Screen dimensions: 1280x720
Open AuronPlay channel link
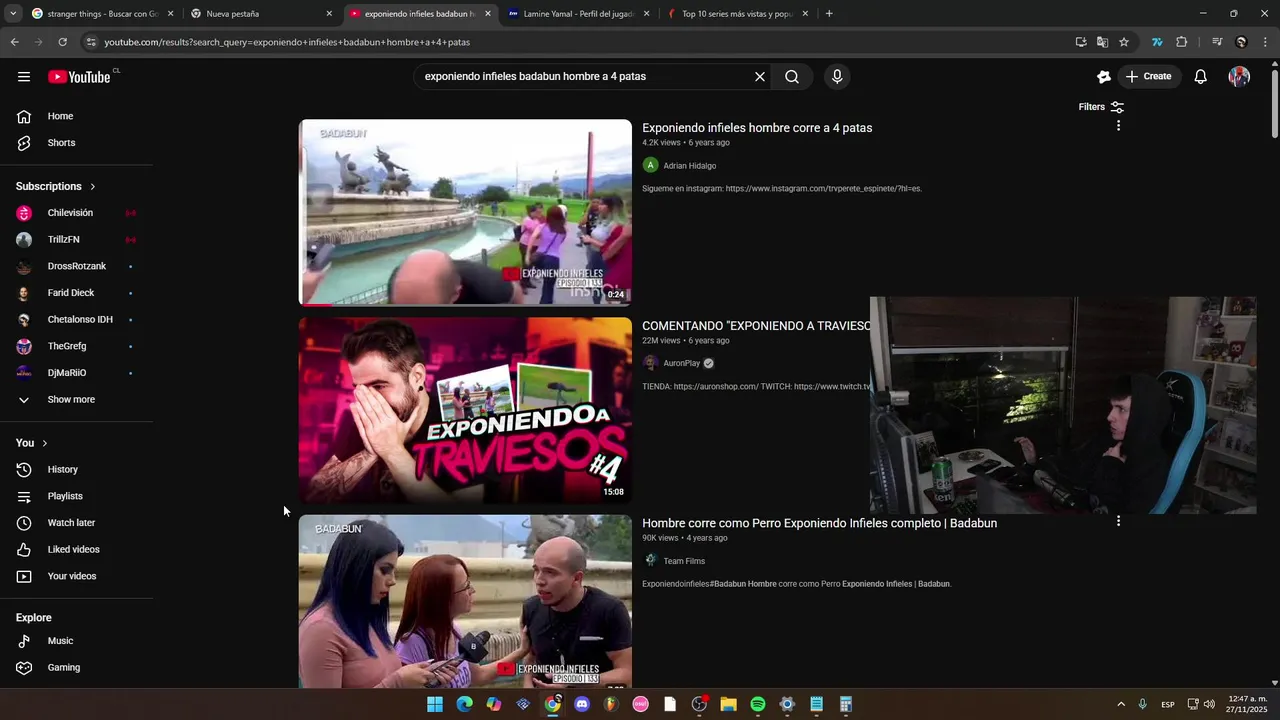681,364
